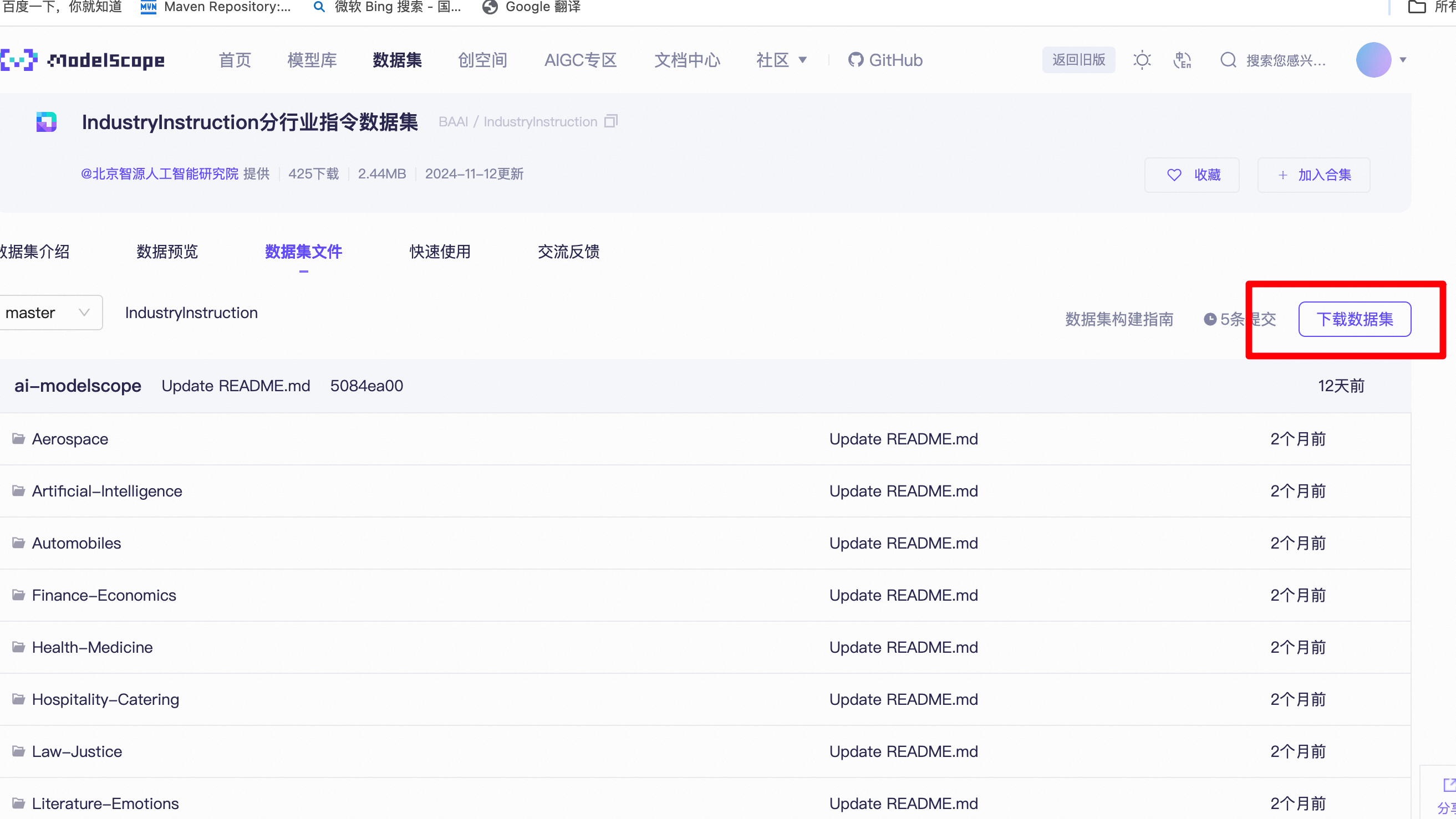This screenshot has height=819, width=1456.
Task: Expand the master branch dropdown
Action: pos(50,313)
